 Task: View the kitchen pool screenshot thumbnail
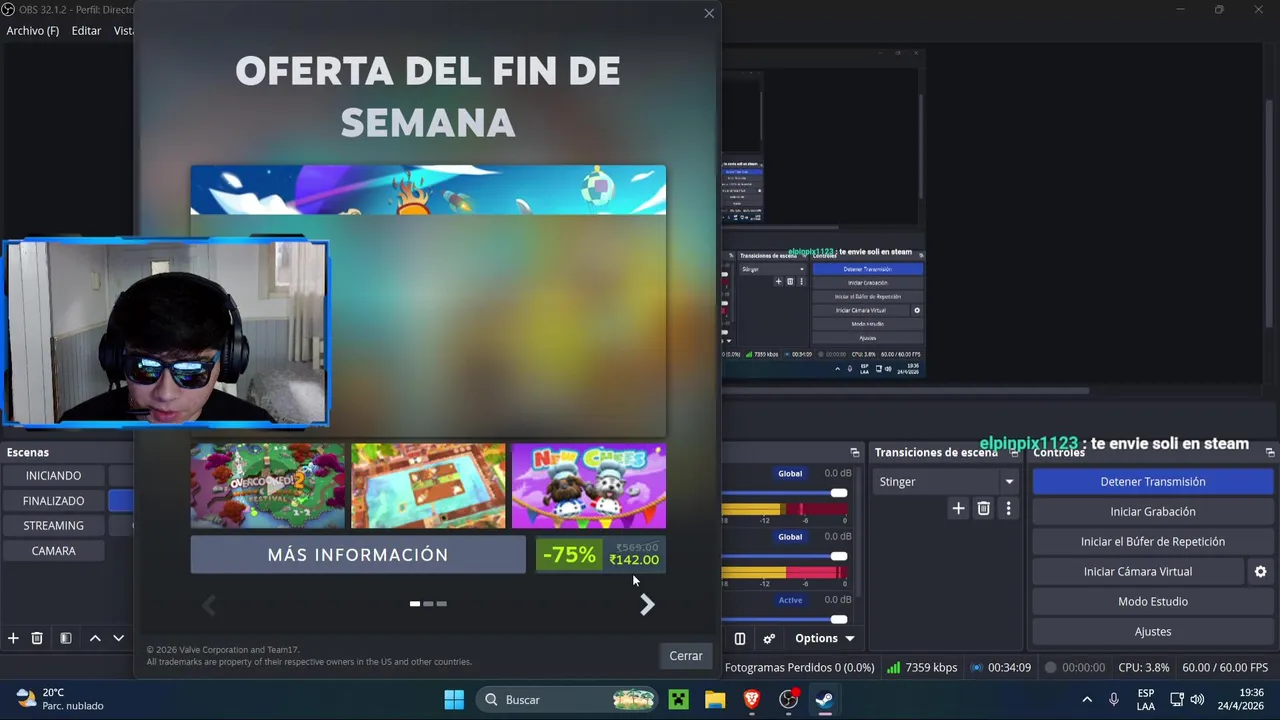[x=428, y=486]
